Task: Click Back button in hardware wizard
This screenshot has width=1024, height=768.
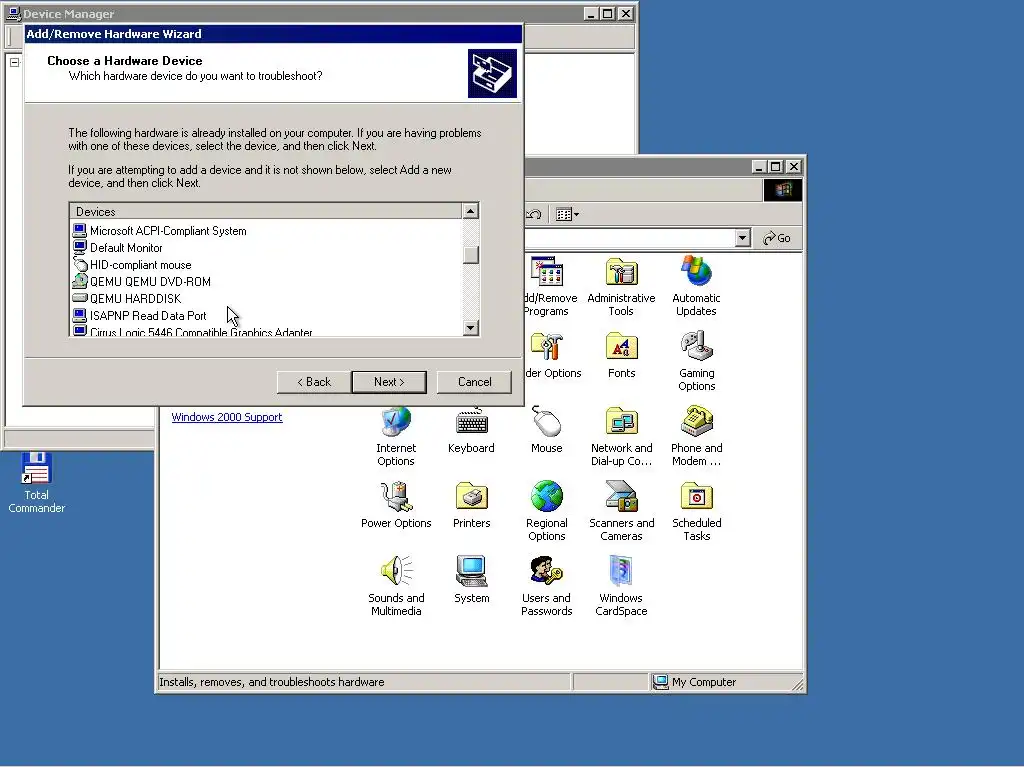Action: tap(314, 382)
